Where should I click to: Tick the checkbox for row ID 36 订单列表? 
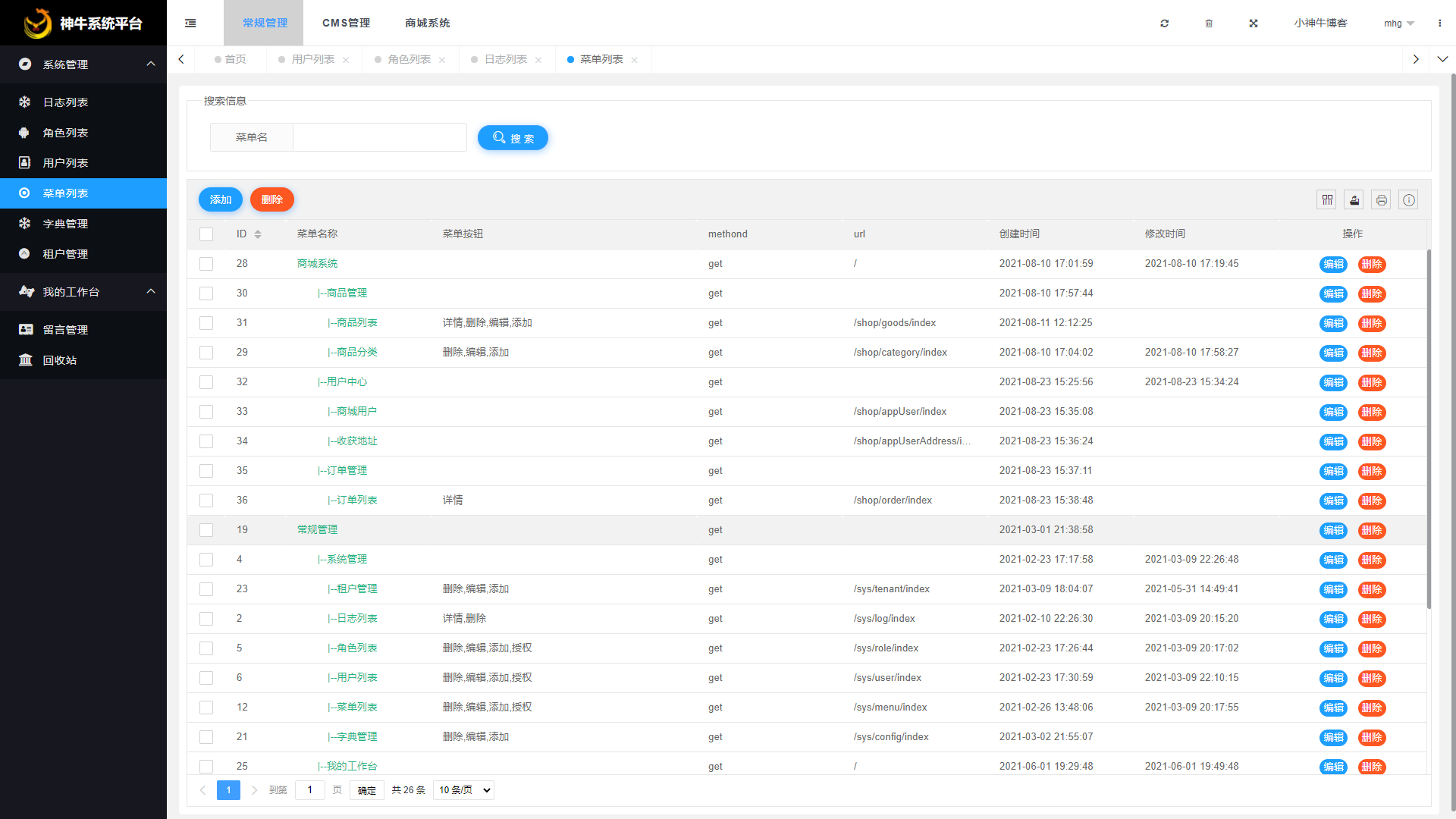[x=206, y=500]
